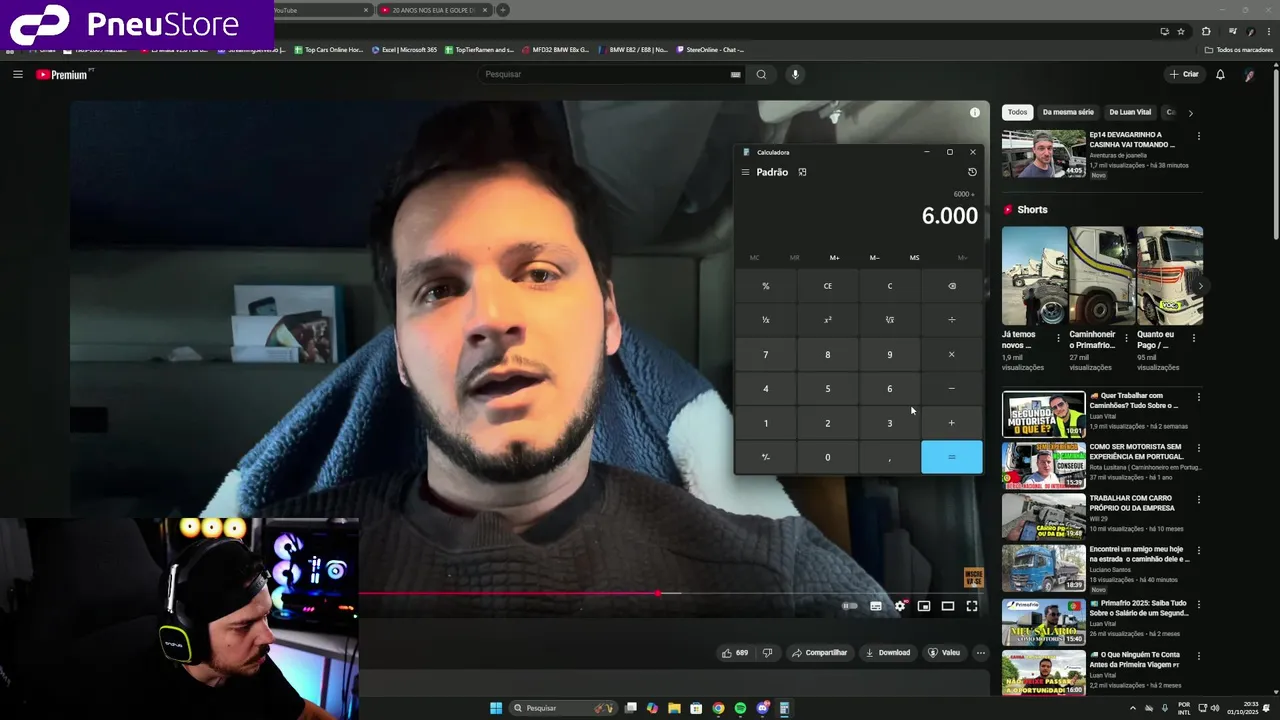Switch to miniplayer mode
1280x720 pixels.
click(924, 606)
